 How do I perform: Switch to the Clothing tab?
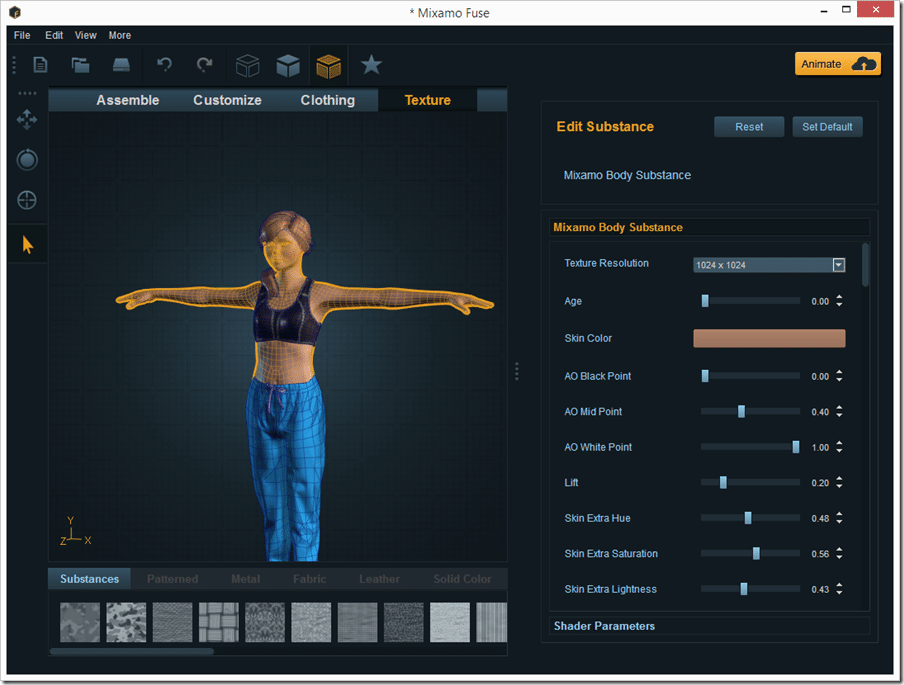click(x=327, y=100)
